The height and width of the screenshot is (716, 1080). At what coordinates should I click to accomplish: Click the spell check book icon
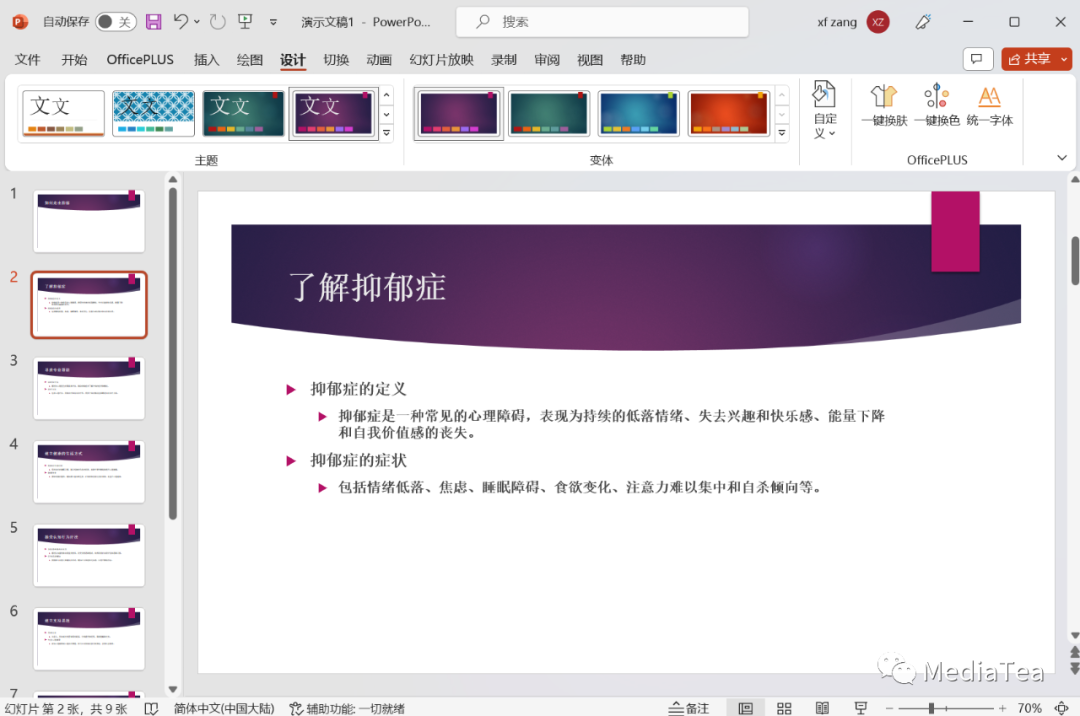pos(152,708)
